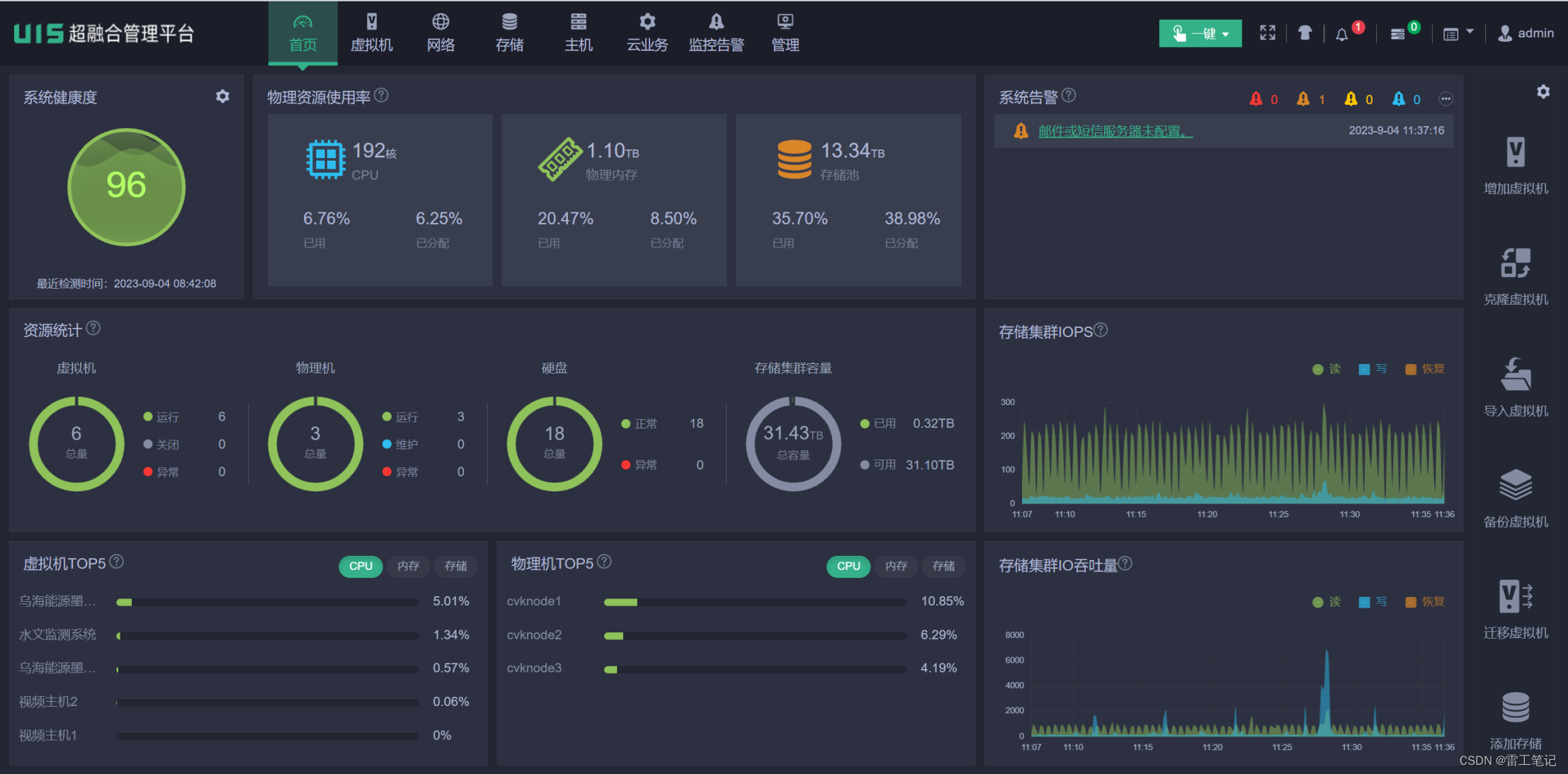This screenshot has width=1568, height=774.
Task: Show help for 物理机TOP5
Action: (604, 562)
